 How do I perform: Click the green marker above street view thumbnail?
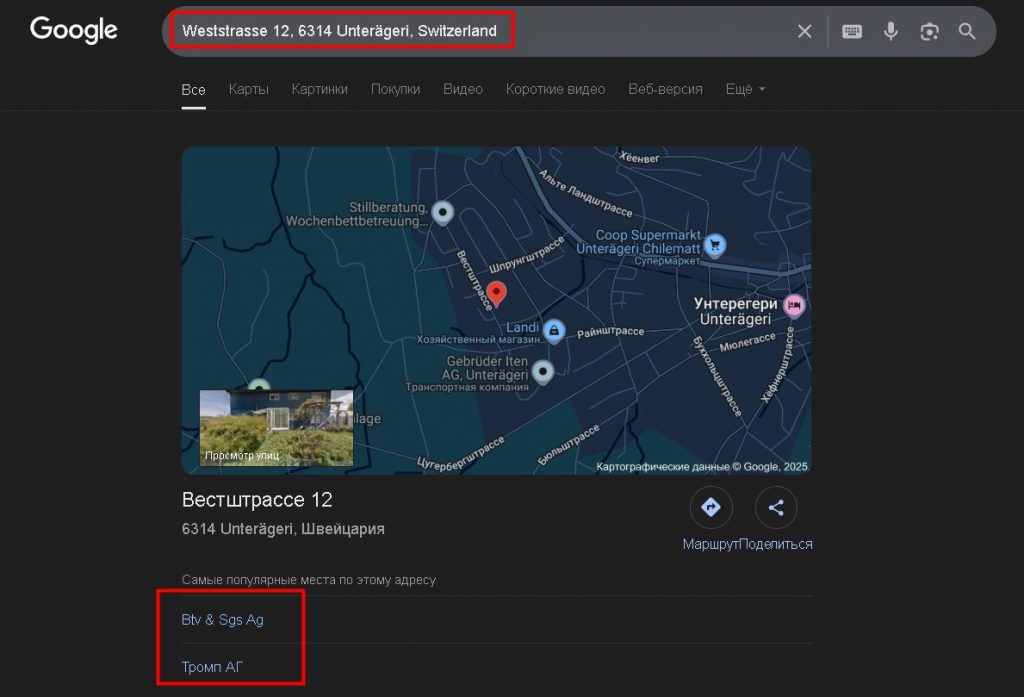tap(259, 385)
